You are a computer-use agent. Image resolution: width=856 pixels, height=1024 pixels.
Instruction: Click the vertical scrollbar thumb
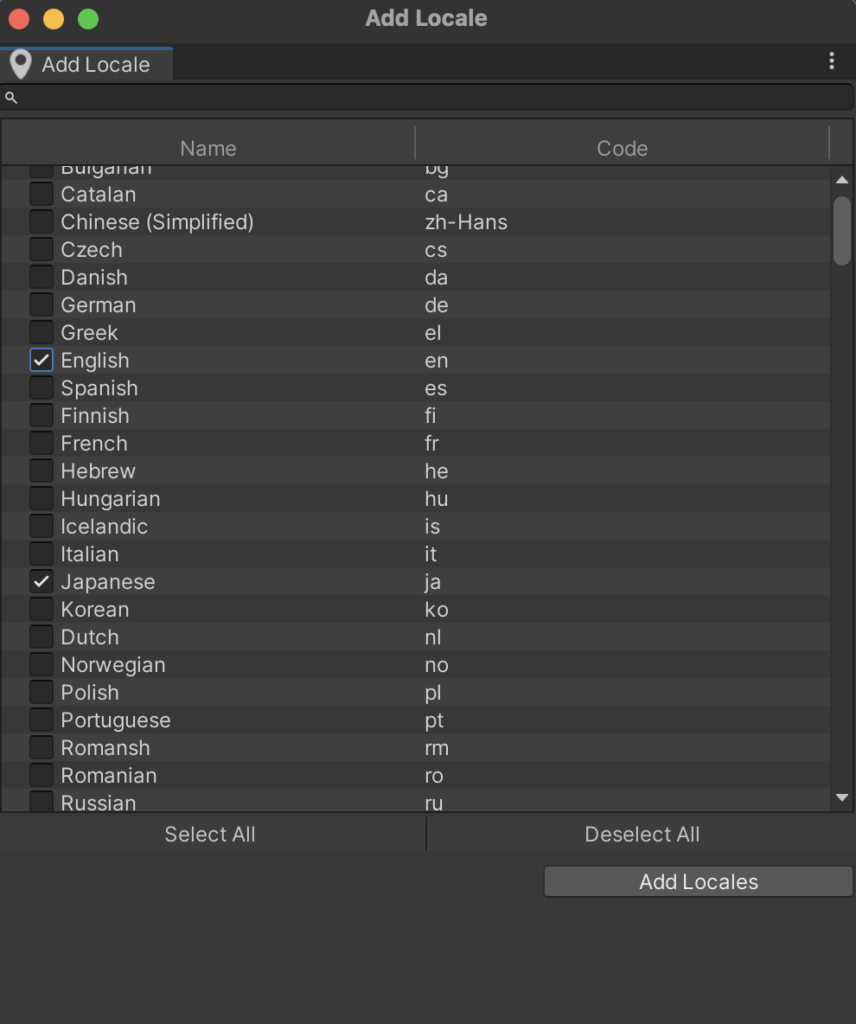[842, 230]
